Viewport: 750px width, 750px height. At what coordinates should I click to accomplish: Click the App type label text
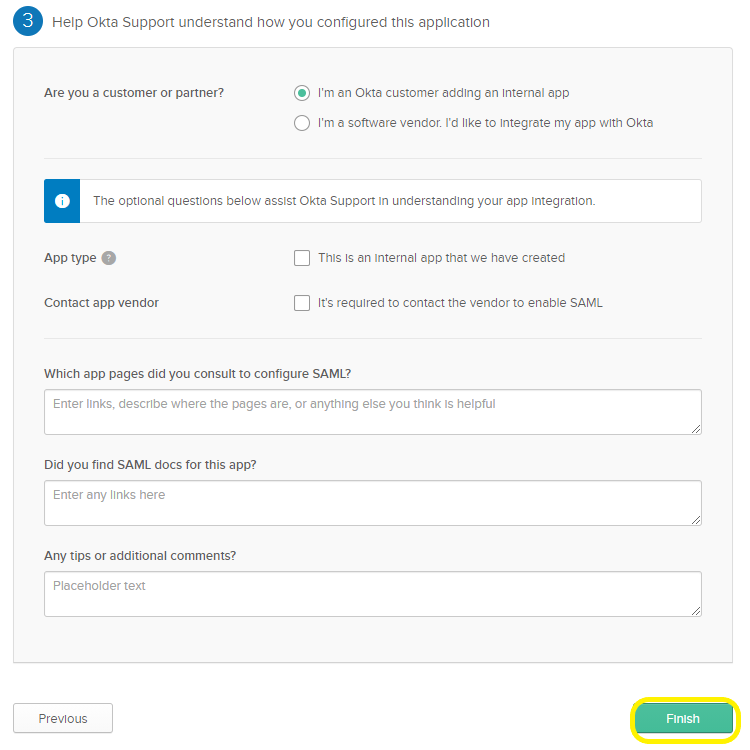pyautogui.click(x=70, y=258)
